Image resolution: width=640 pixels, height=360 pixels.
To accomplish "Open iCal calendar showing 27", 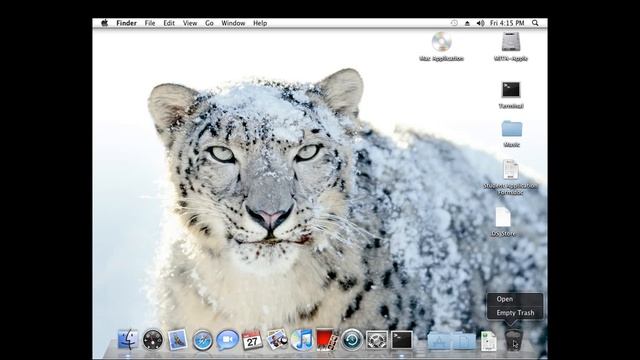I will click(x=252, y=340).
